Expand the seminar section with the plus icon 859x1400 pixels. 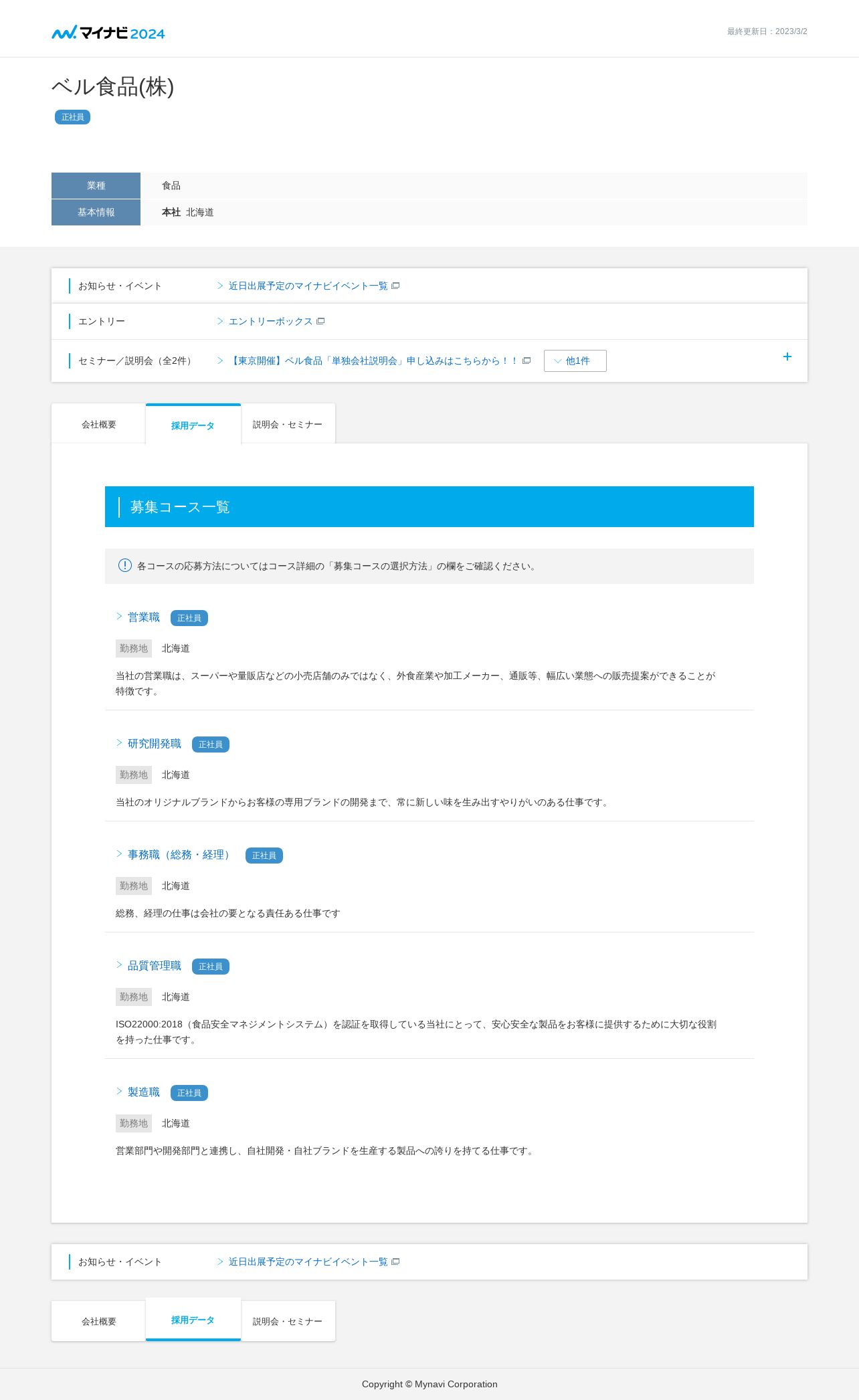click(x=787, y=357)
